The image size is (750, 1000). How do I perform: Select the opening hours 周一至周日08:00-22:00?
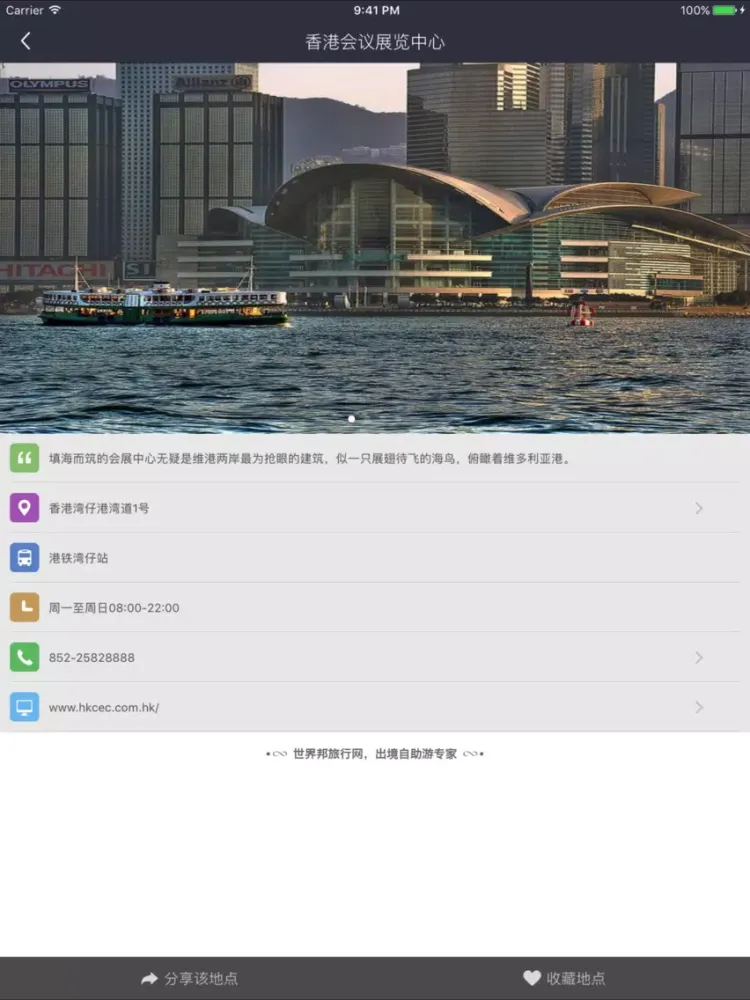point(114,608)
